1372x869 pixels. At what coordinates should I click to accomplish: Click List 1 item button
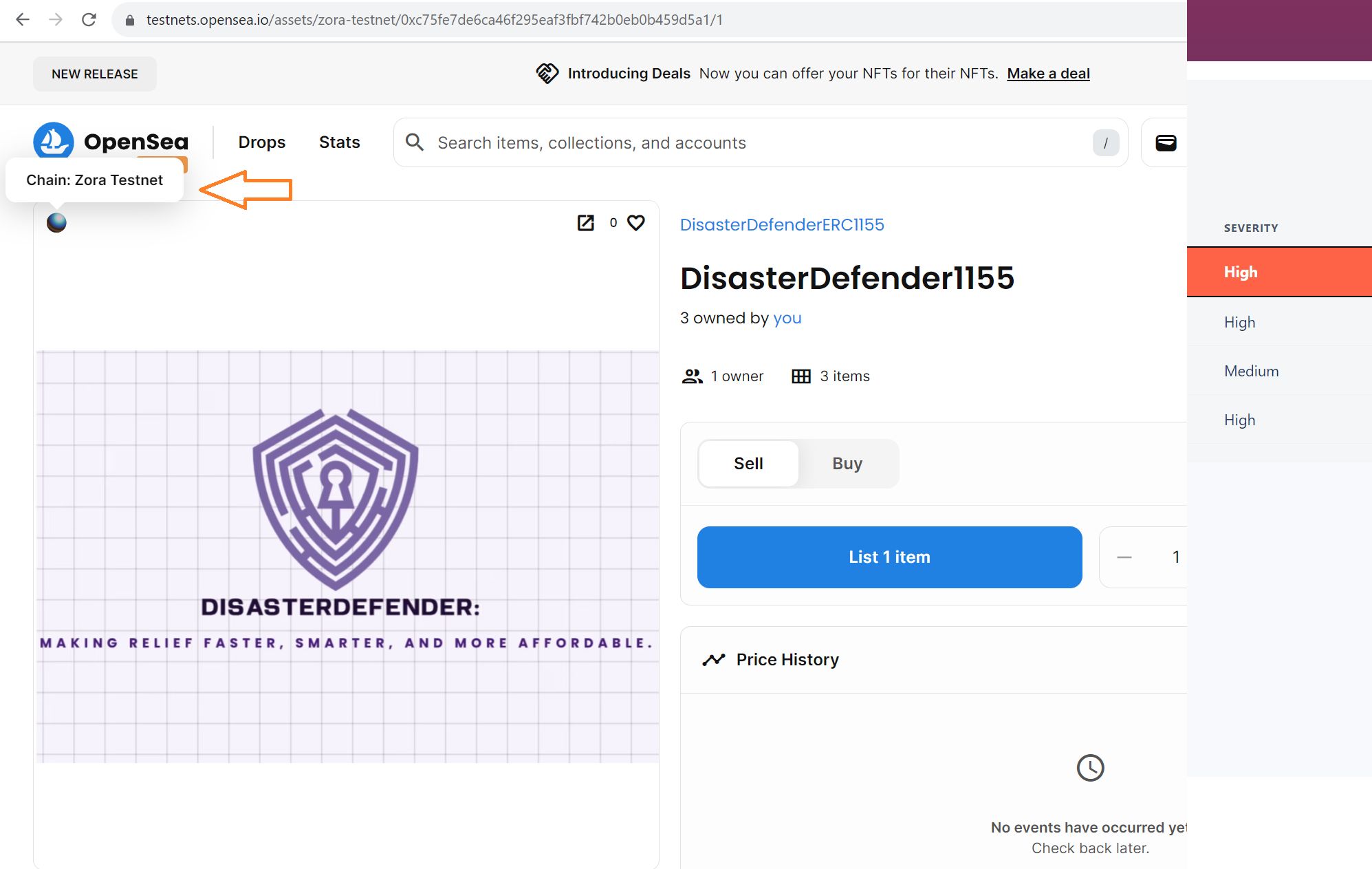coord(889,557)
